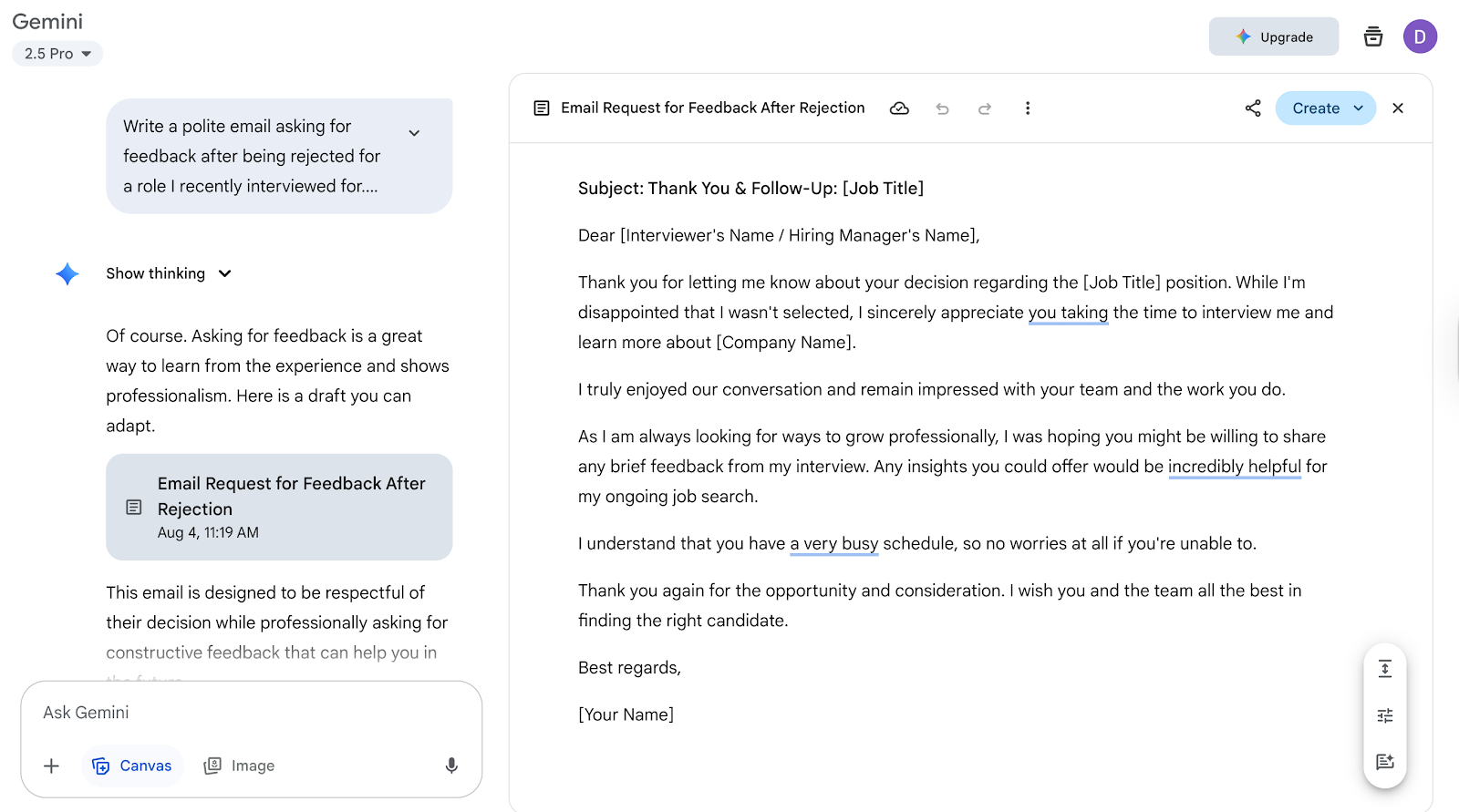The height and width of the screenshot is (812, 1459).
Task: Share the canvas document
Action: pyautogui.click(x=1253, y=108)
